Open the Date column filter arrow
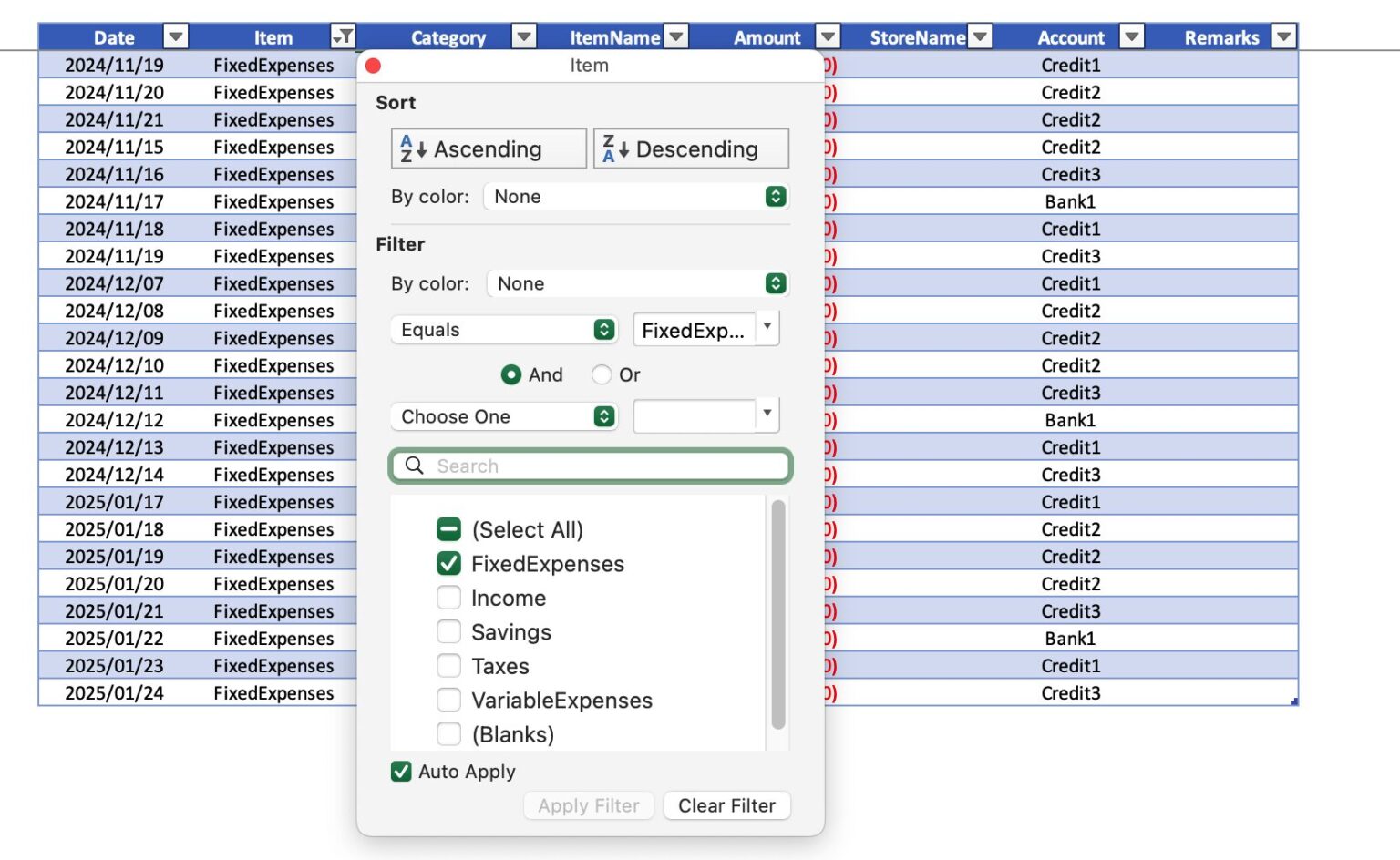Image resolution: width=1400 pixels, height=860 pixels. click(173, 36)
